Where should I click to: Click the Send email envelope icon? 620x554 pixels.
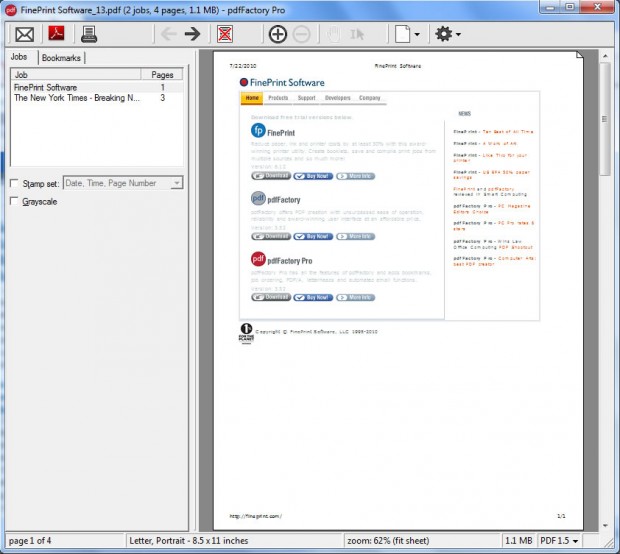(25, 34)
